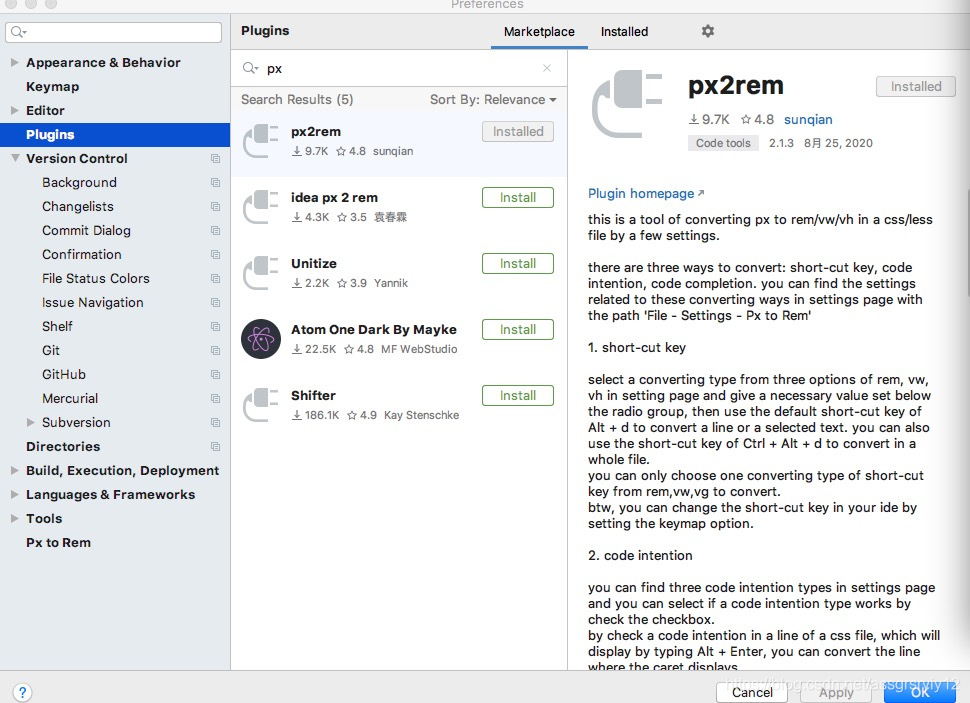Click the project-level icon beside Mercurial

coord(215,399)
